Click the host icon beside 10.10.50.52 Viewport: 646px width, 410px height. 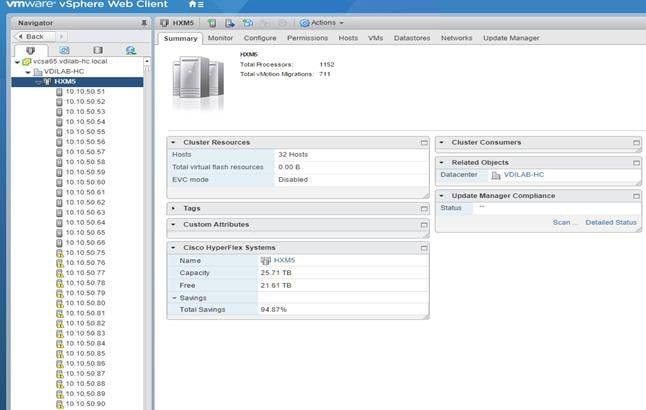point(59,102)
